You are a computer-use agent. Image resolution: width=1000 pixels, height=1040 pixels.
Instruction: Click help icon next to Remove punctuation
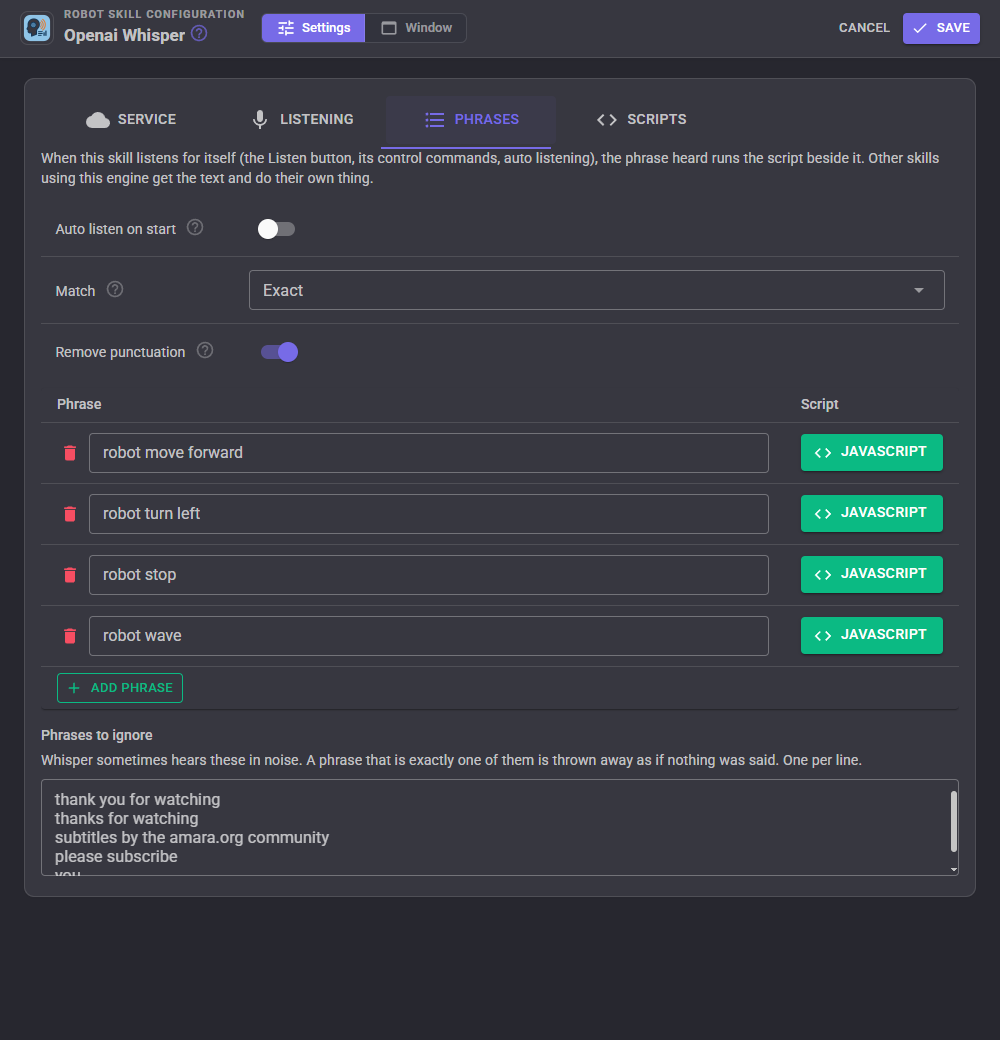[205, 350]
